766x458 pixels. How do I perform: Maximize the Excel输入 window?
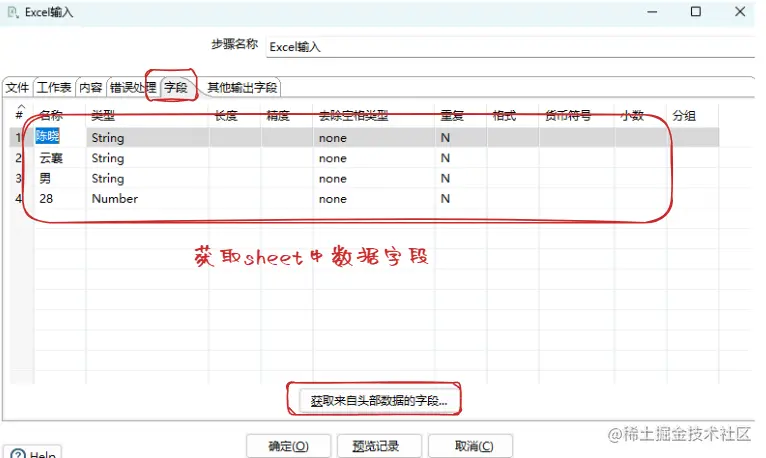[x=696, y=12]
